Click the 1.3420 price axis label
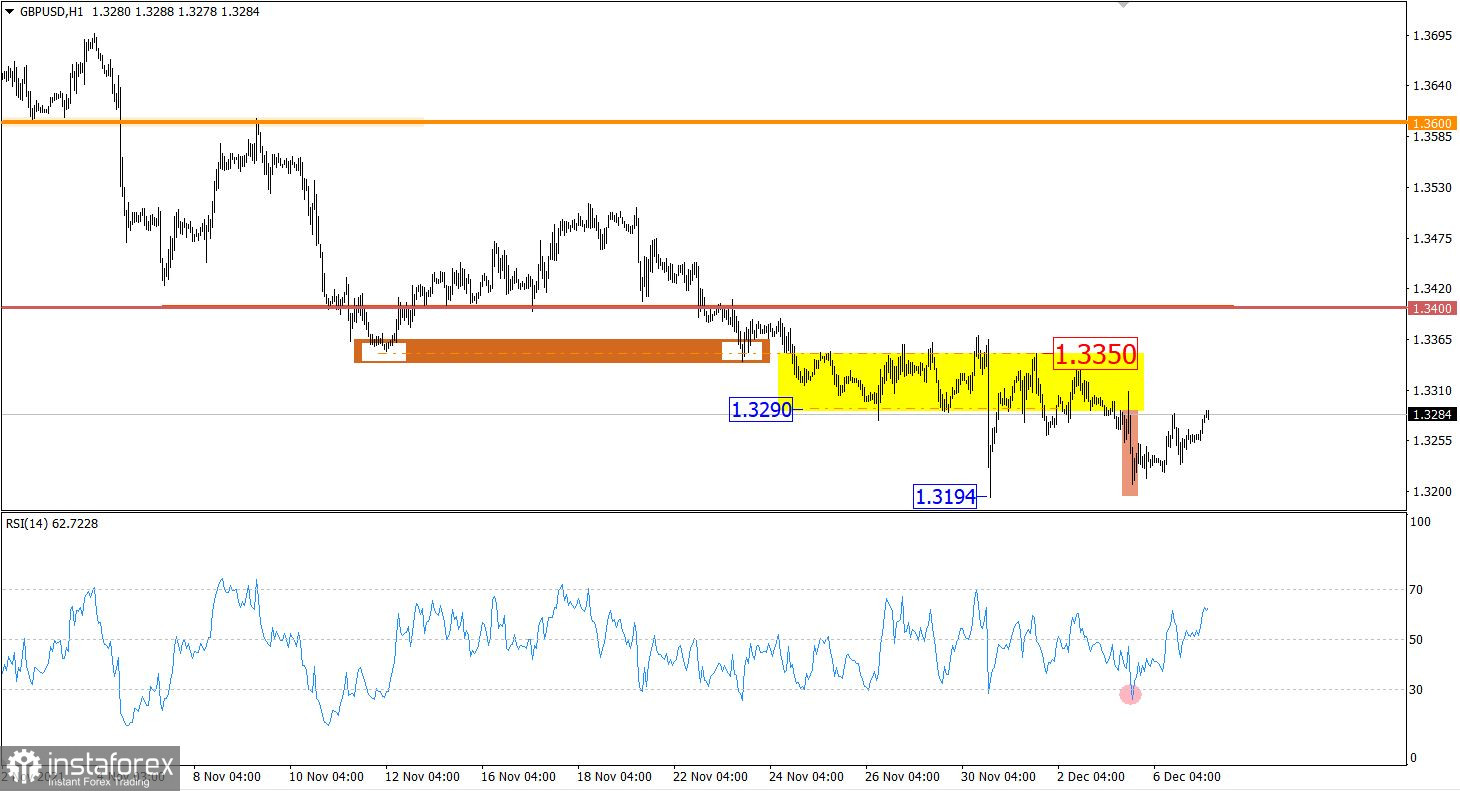 tap(1430, 288)
